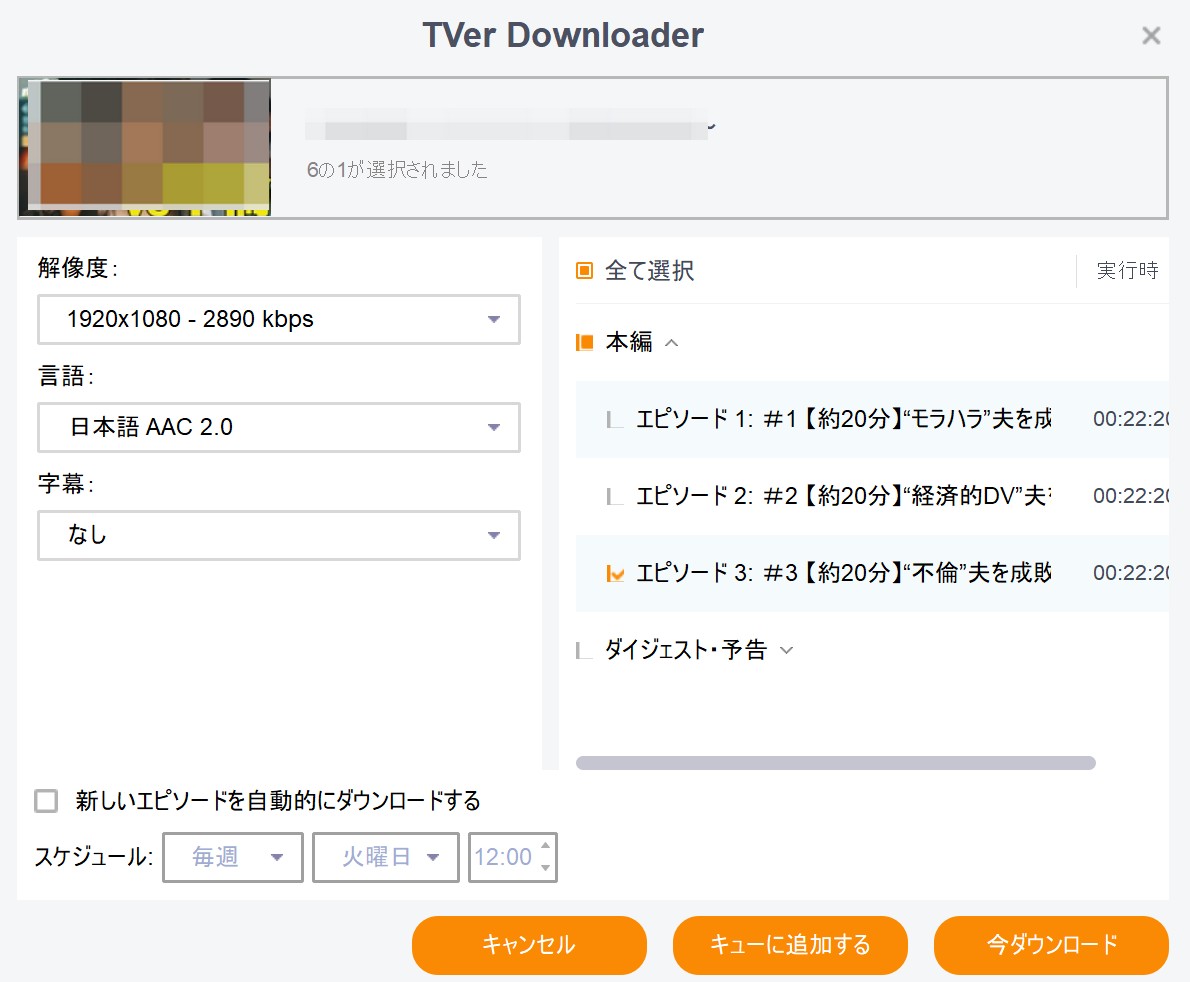Open the 火曜日 weekday dropdown
Image resolution: width=1190 pixels, height=982 pixels.
point(386,858)
